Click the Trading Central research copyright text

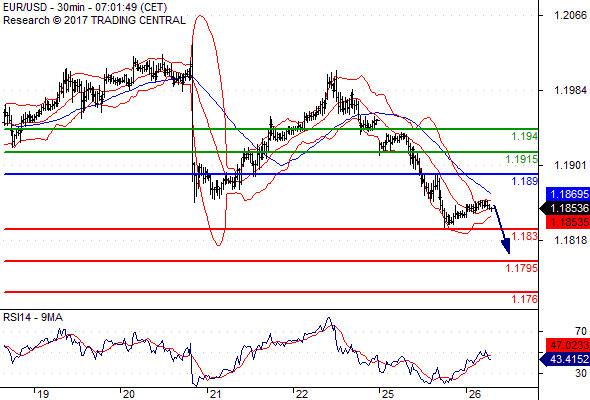click(94, 20)
